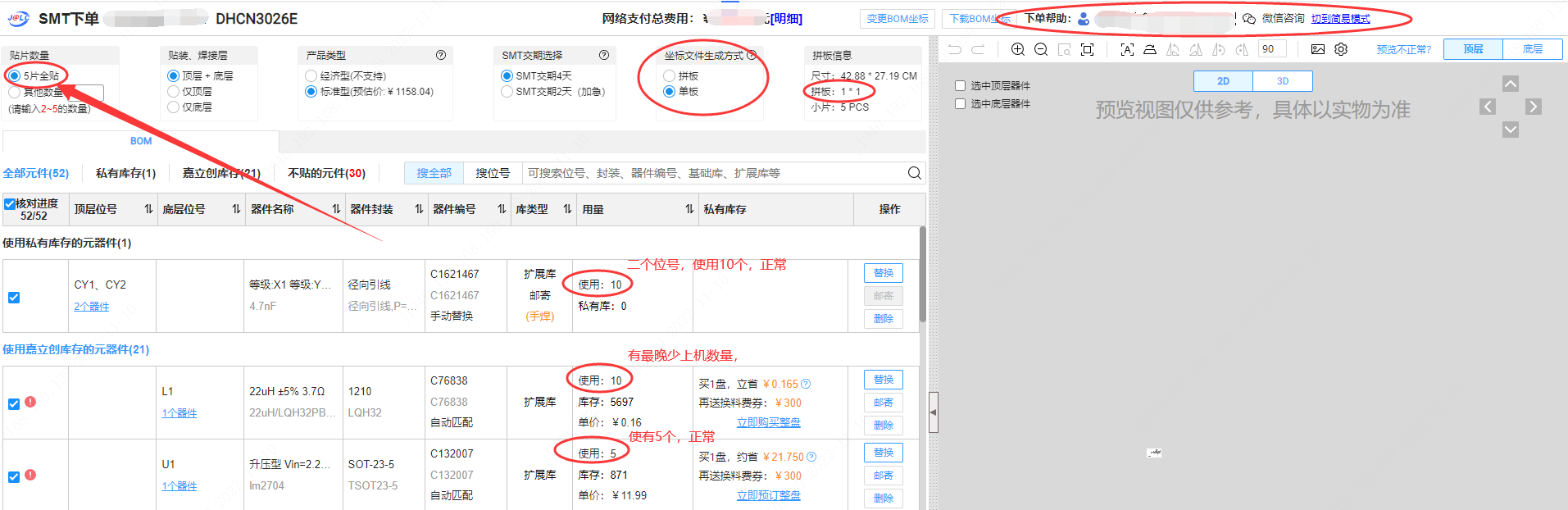Sort by 器件名称 column arrows
This screenshot has height=510, width=1568.
pyautogui.click(x=336, y=209)
